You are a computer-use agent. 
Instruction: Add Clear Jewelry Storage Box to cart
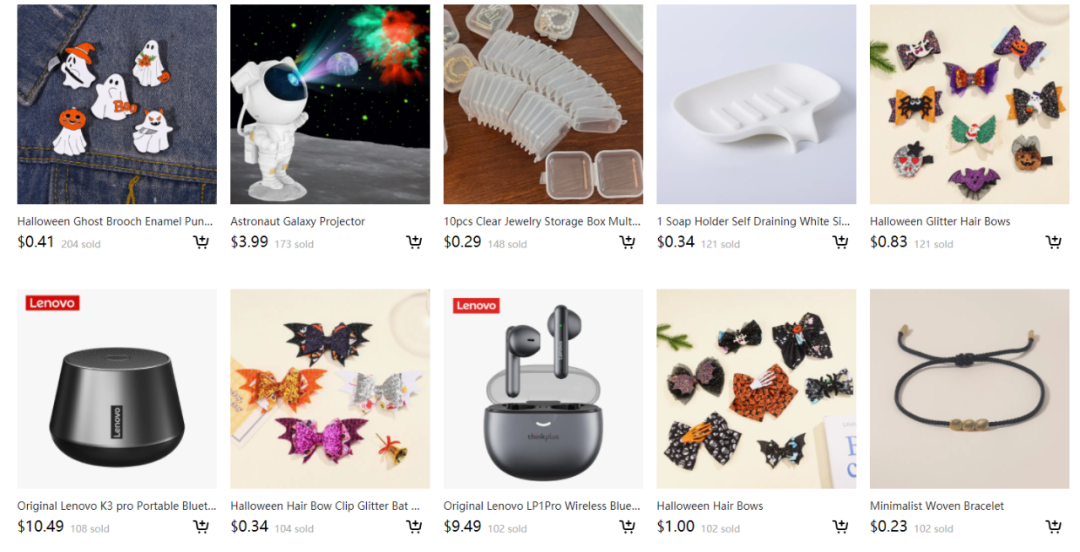pyautogui.click(x=627, y=242)
